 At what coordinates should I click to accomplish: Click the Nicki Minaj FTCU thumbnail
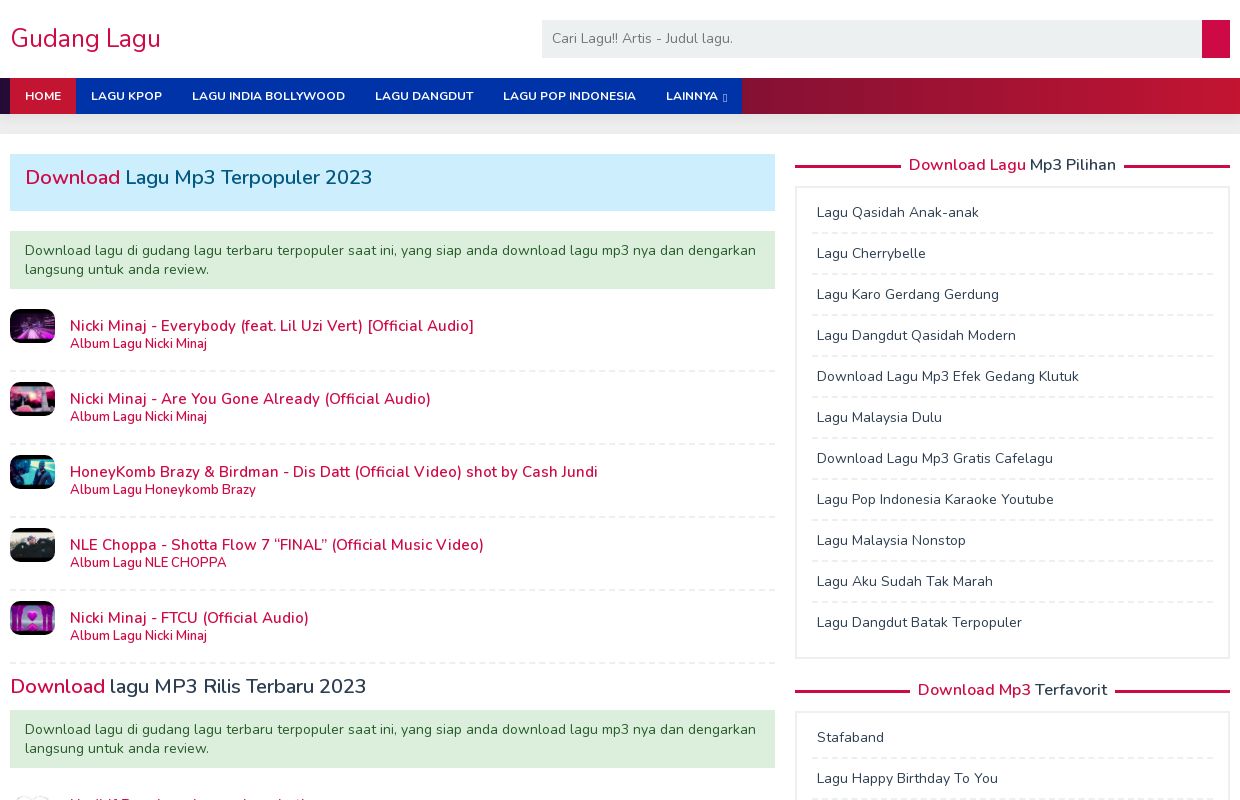(x=33, y=618)
